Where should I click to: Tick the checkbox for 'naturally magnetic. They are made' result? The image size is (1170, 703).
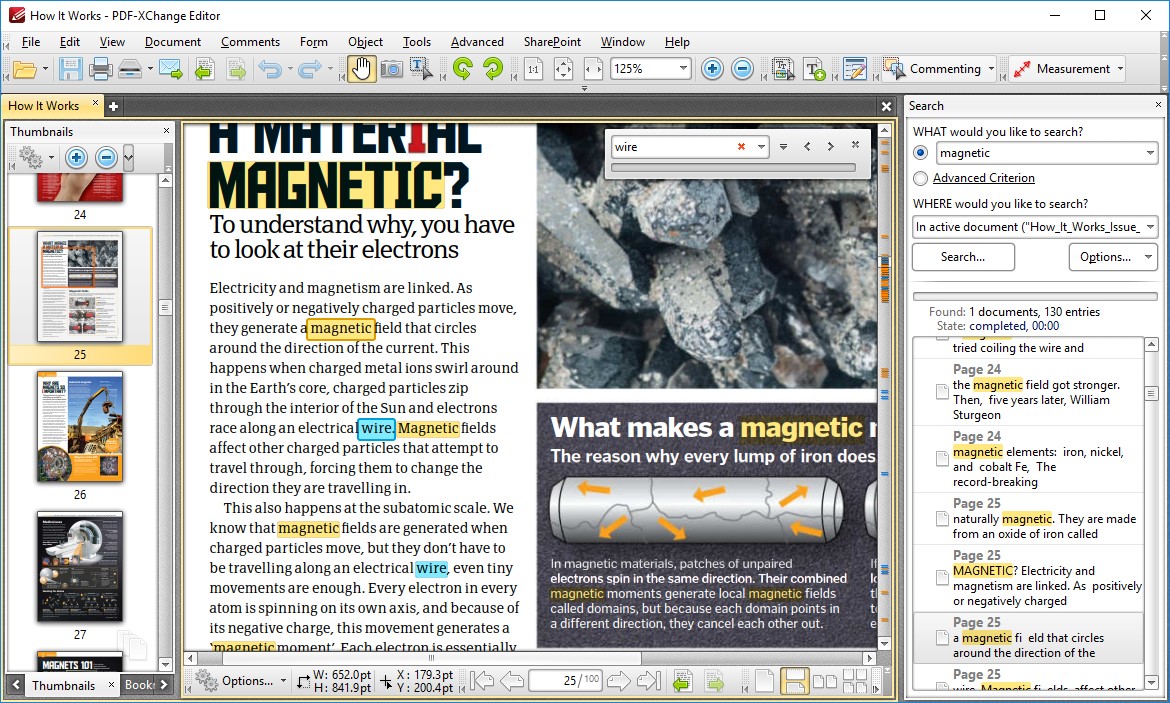point(942,518)
